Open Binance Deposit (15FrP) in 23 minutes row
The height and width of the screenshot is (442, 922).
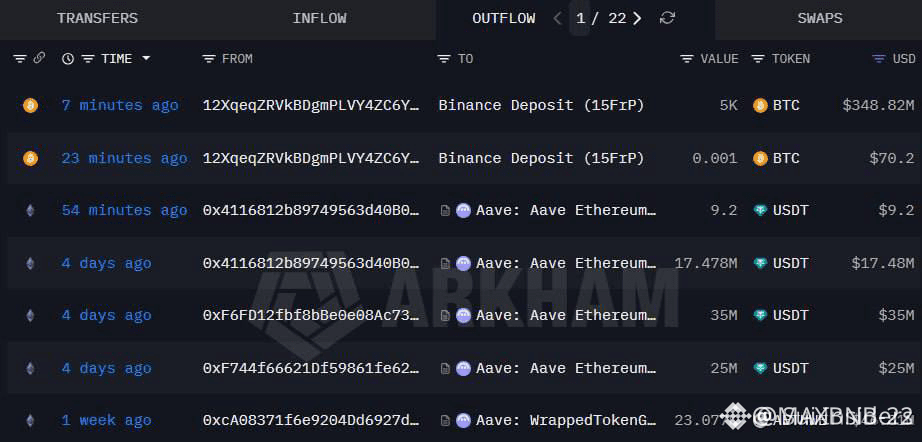click(x=541, y=158)
